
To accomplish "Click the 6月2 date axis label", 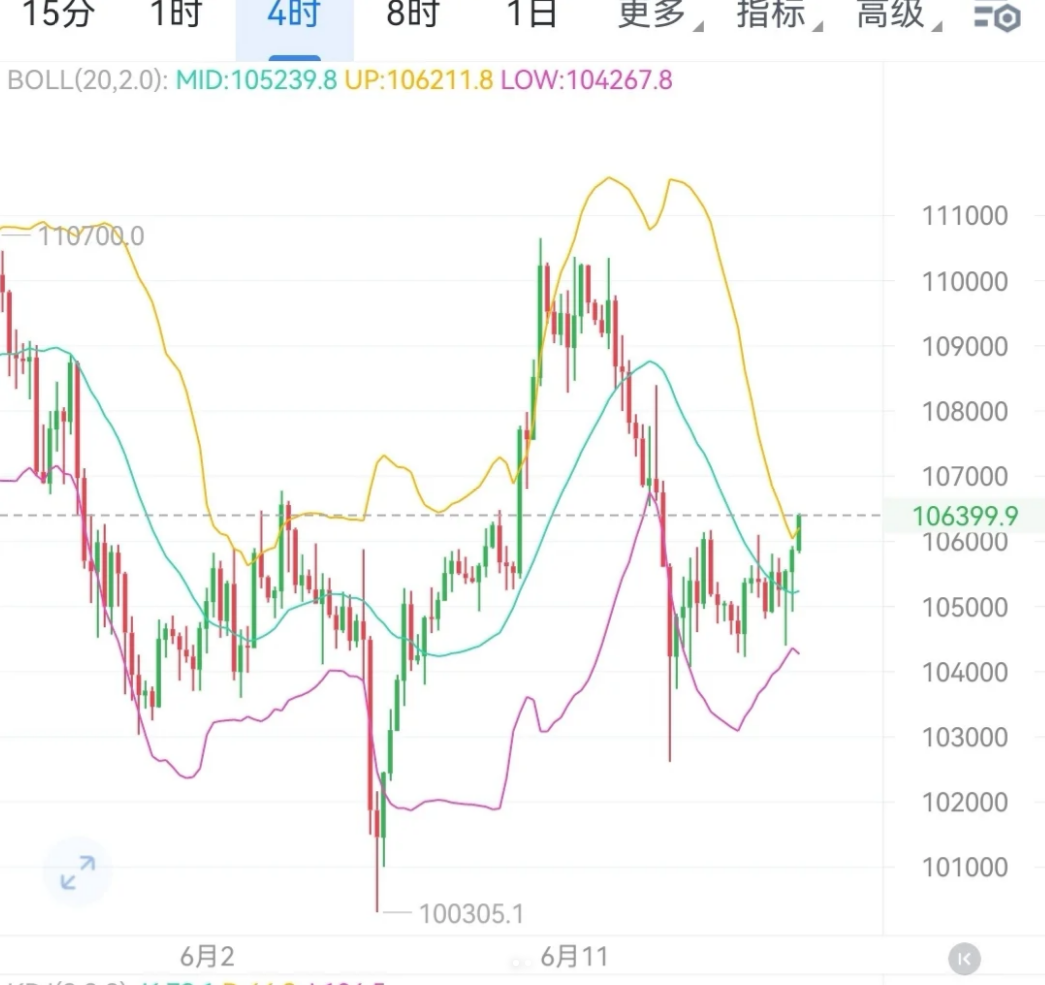I will (x=207, y=957).
